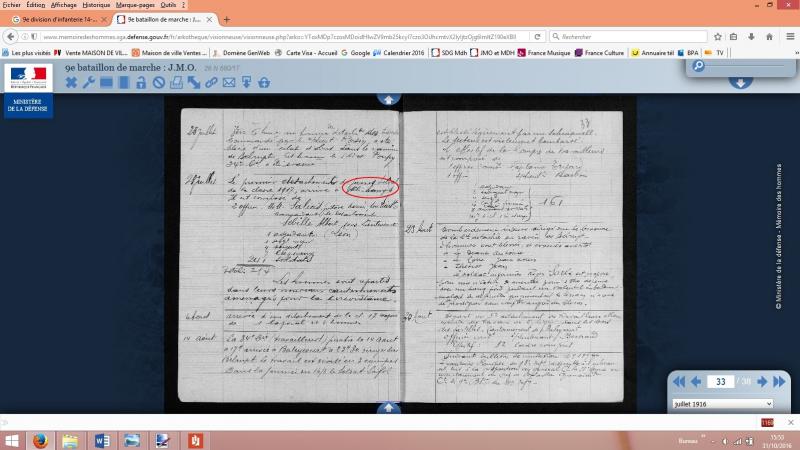Open 'Carte Visa - Accueil' bookmark
Screen dimensions: 800x450
(307, 53)
